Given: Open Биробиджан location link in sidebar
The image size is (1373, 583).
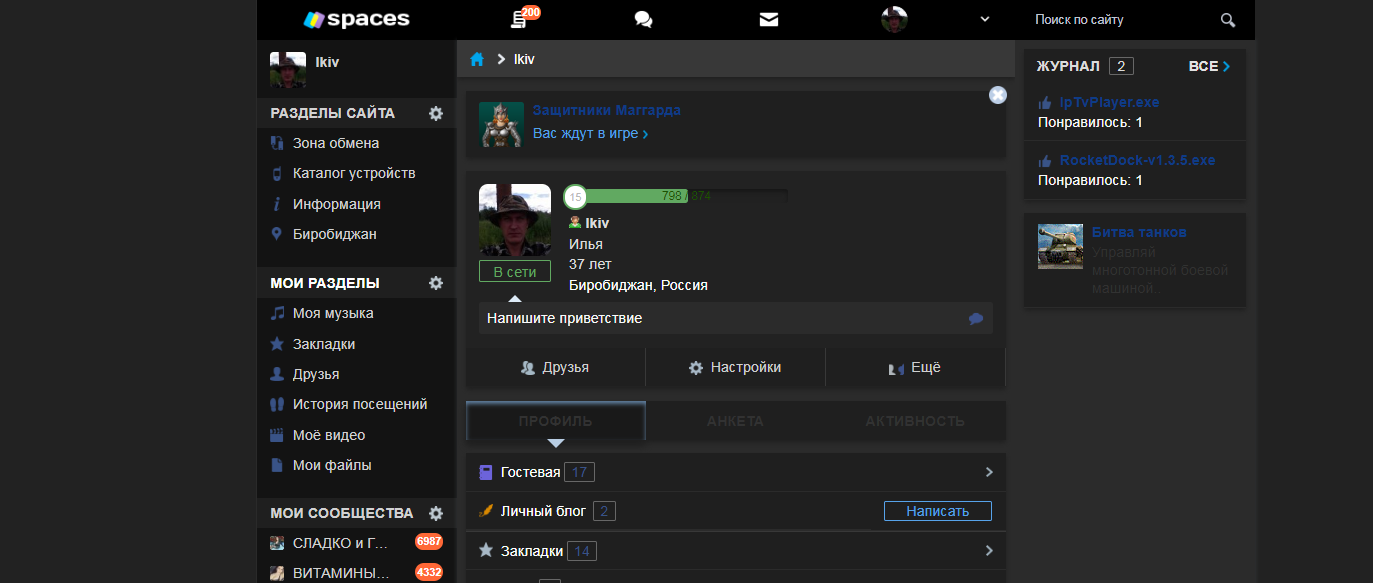Looking at the screenshot, I should pyautogui.click(x=356, y=234).
